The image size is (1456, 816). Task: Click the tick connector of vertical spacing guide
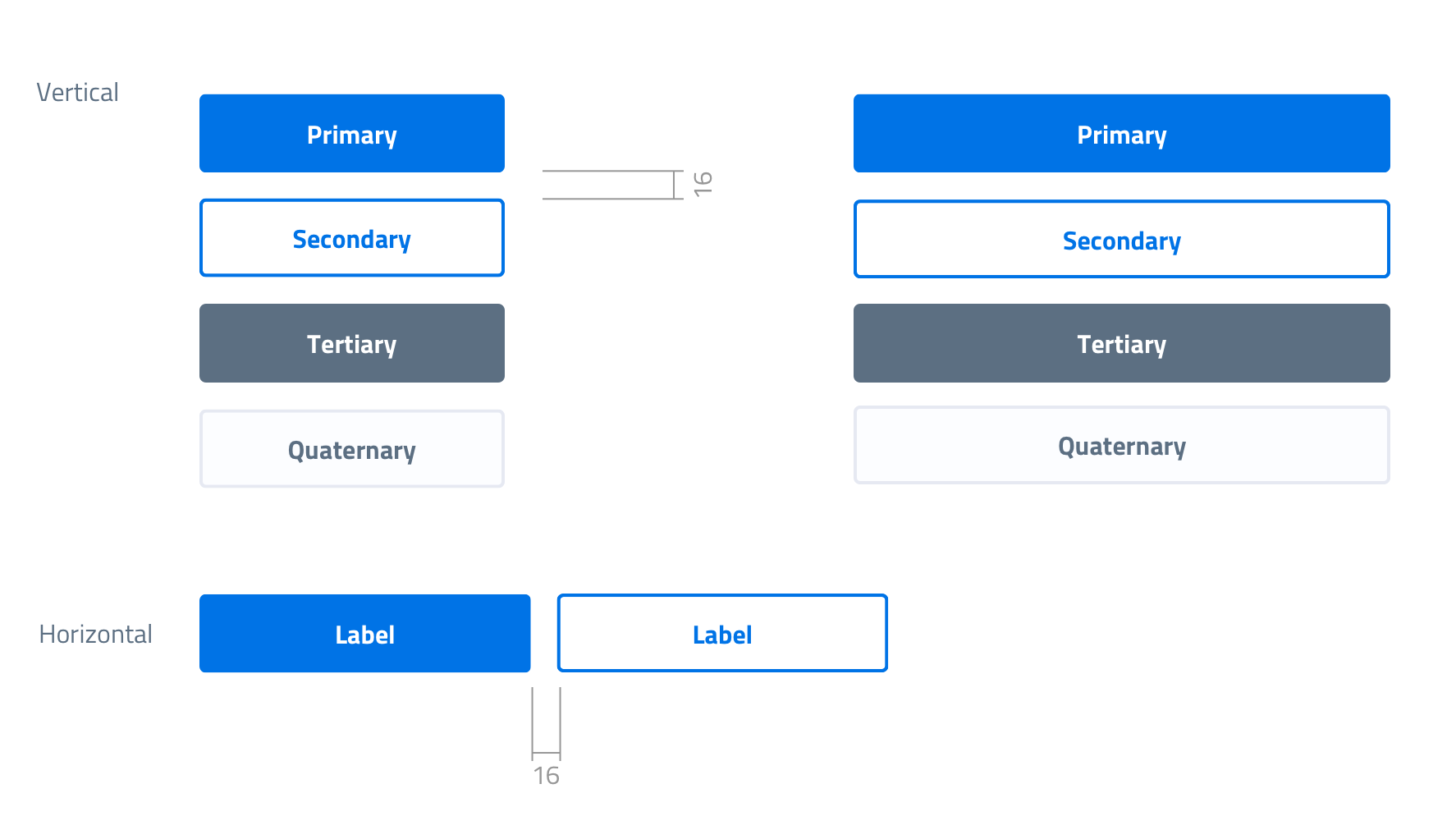(674, 185)
